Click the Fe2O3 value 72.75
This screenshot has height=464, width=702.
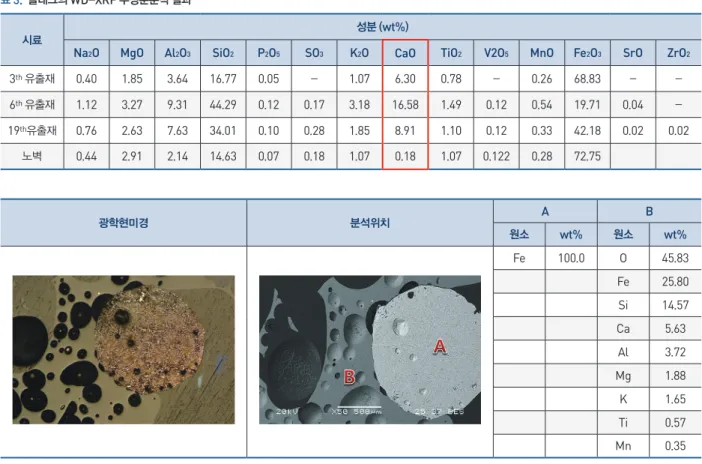pyautogui.click(x=587, y=156)
